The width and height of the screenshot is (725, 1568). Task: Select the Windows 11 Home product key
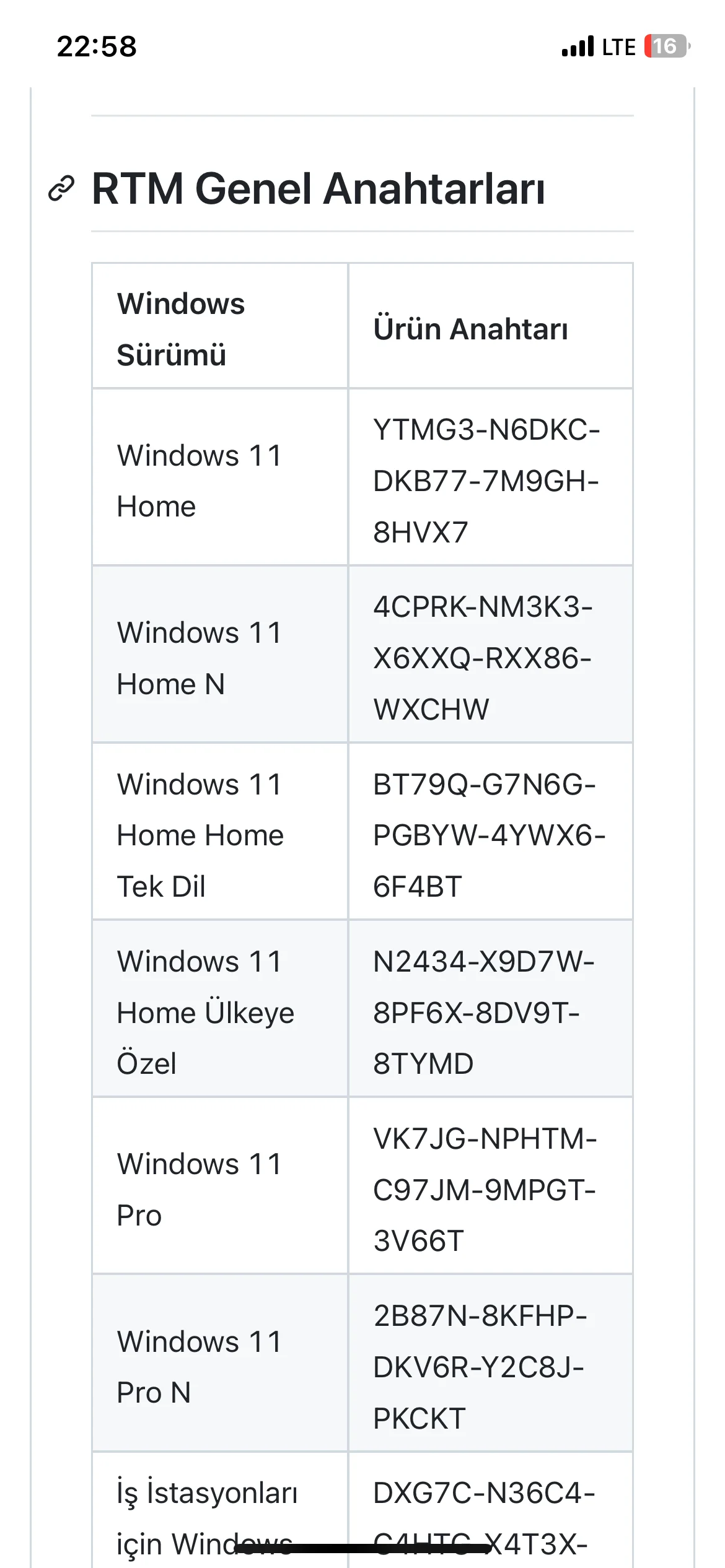tap(486, 481)
